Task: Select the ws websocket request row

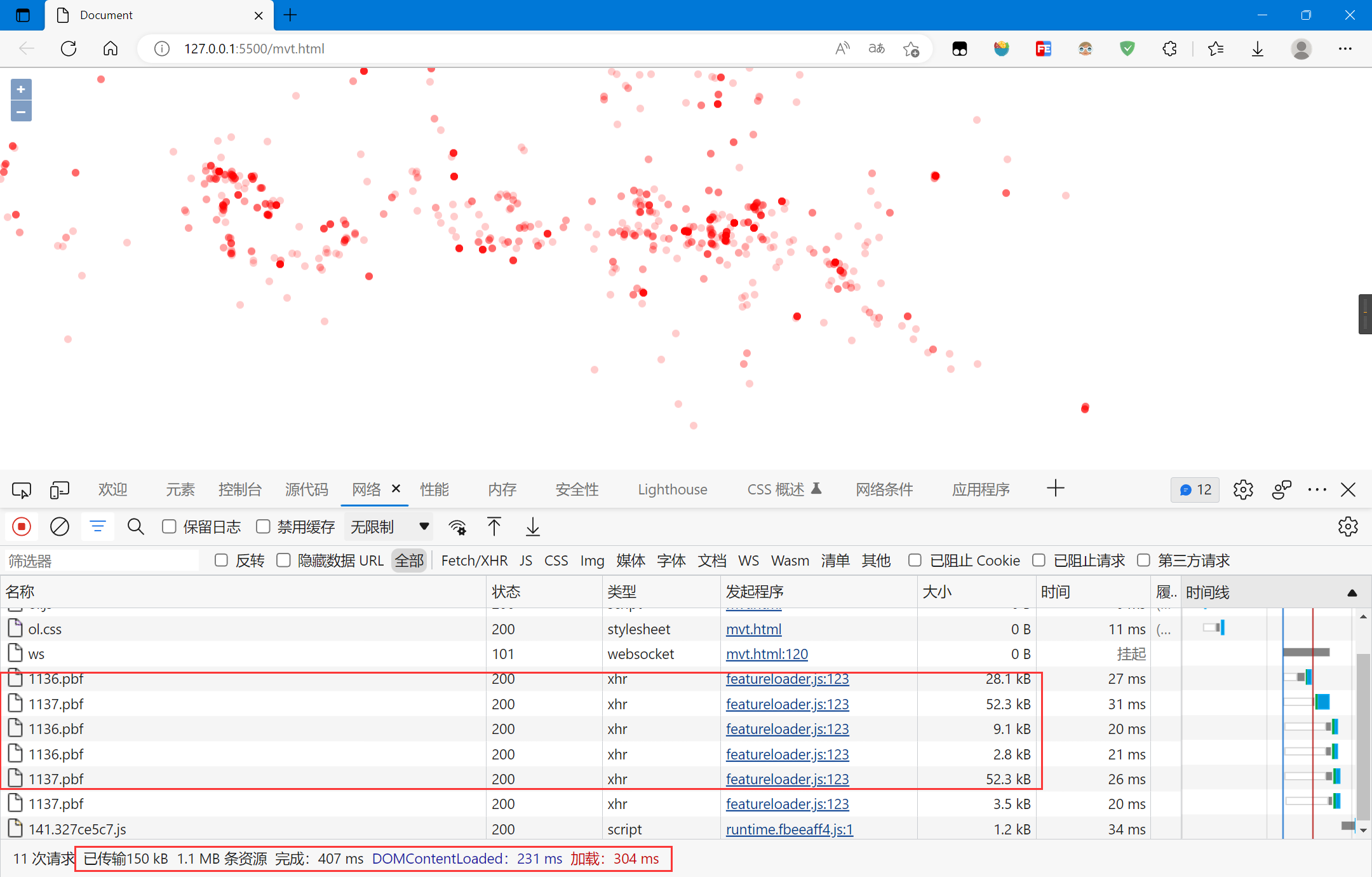Action: pyautogui.click(x=591, y=654)
